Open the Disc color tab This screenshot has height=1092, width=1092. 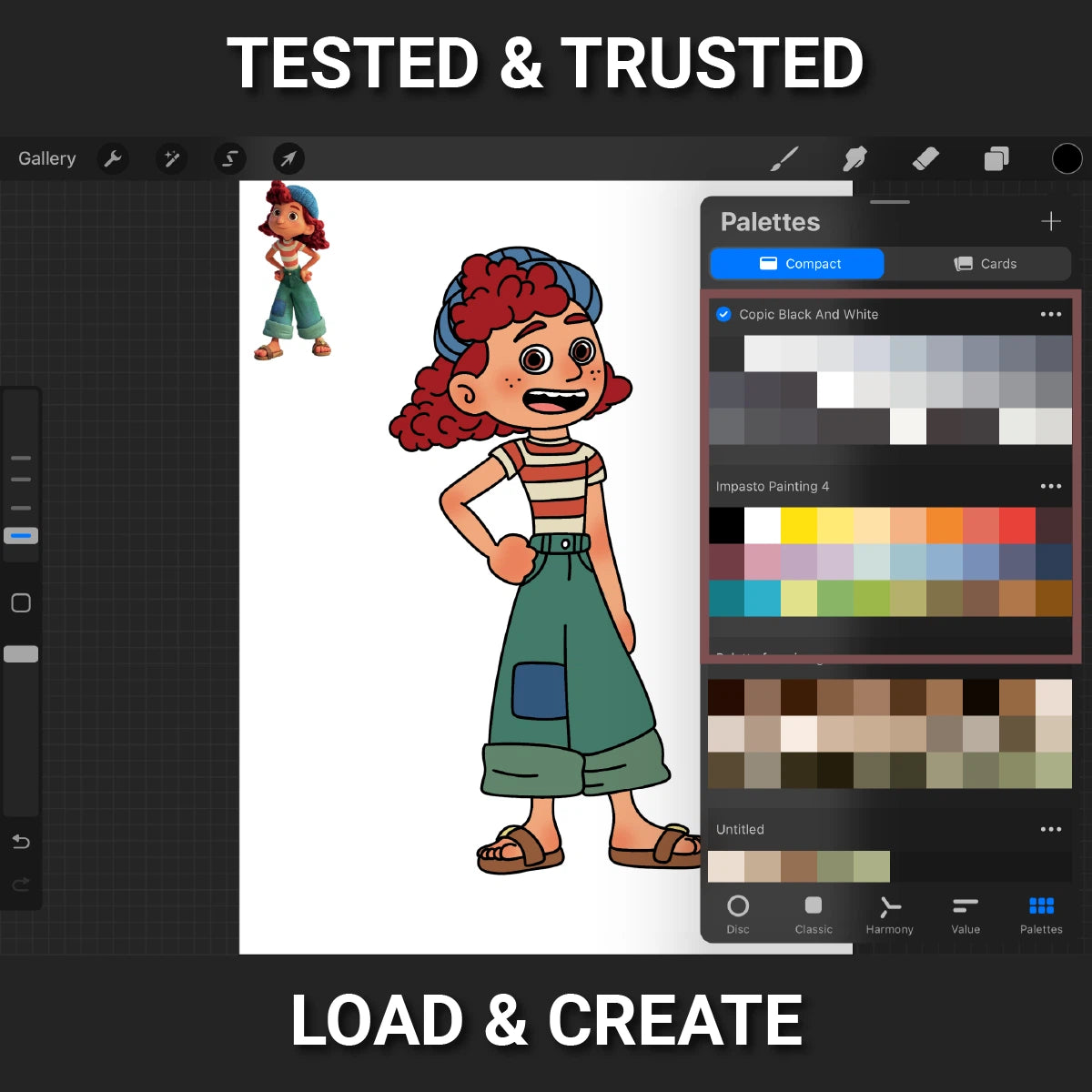pyautogui.click(x=738, y=915)
